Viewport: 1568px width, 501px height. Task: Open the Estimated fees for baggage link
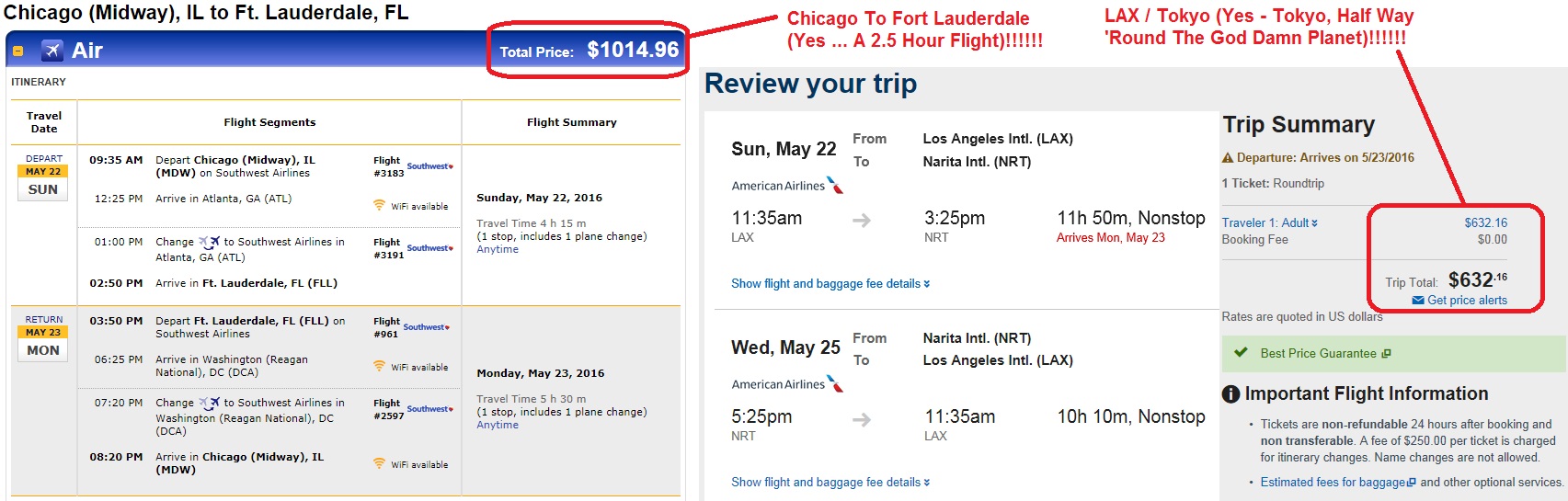[x=1338, y=482]
